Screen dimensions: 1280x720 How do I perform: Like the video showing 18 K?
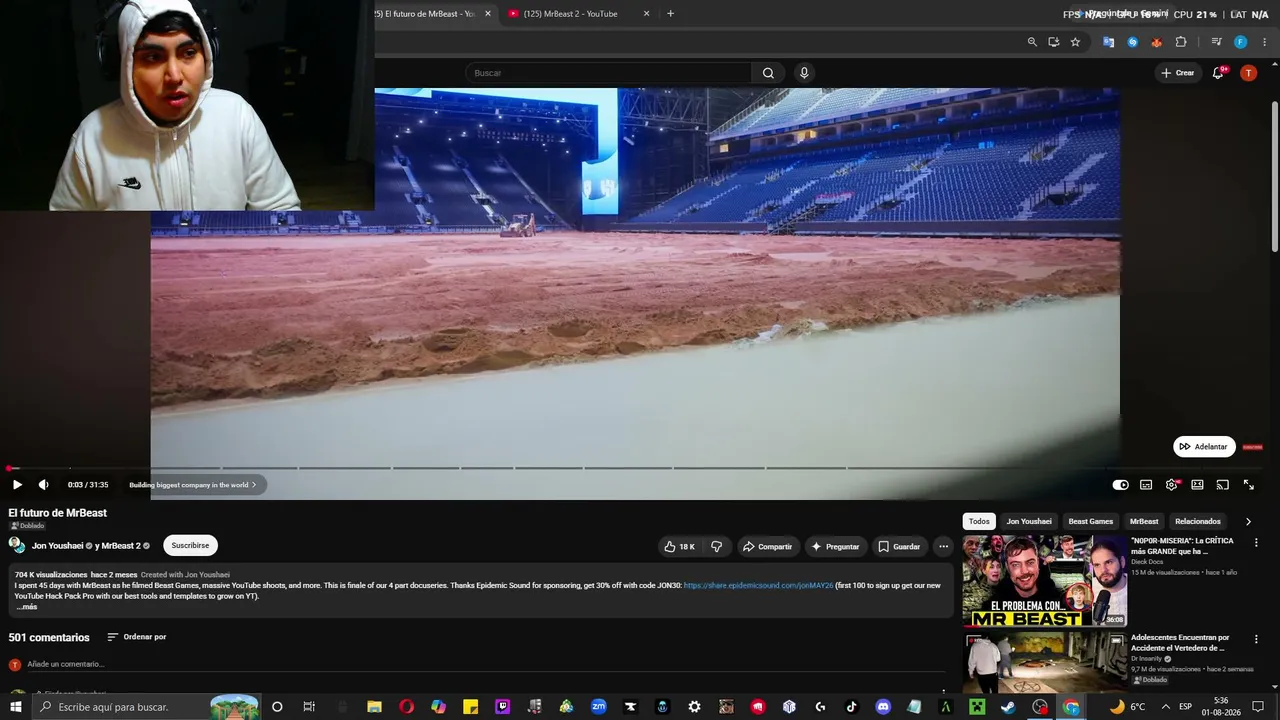click(x=679, y=547)
